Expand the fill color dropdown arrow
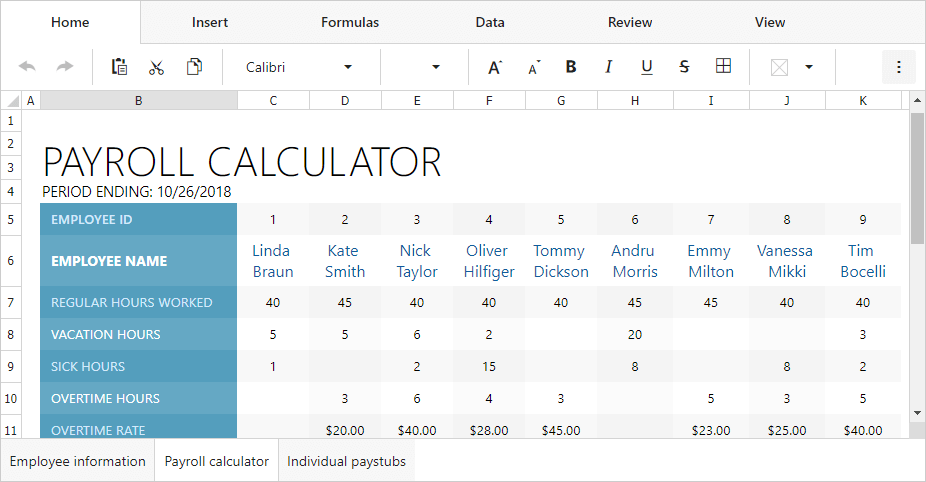The image size is (926, 482). tap(808, 67)
